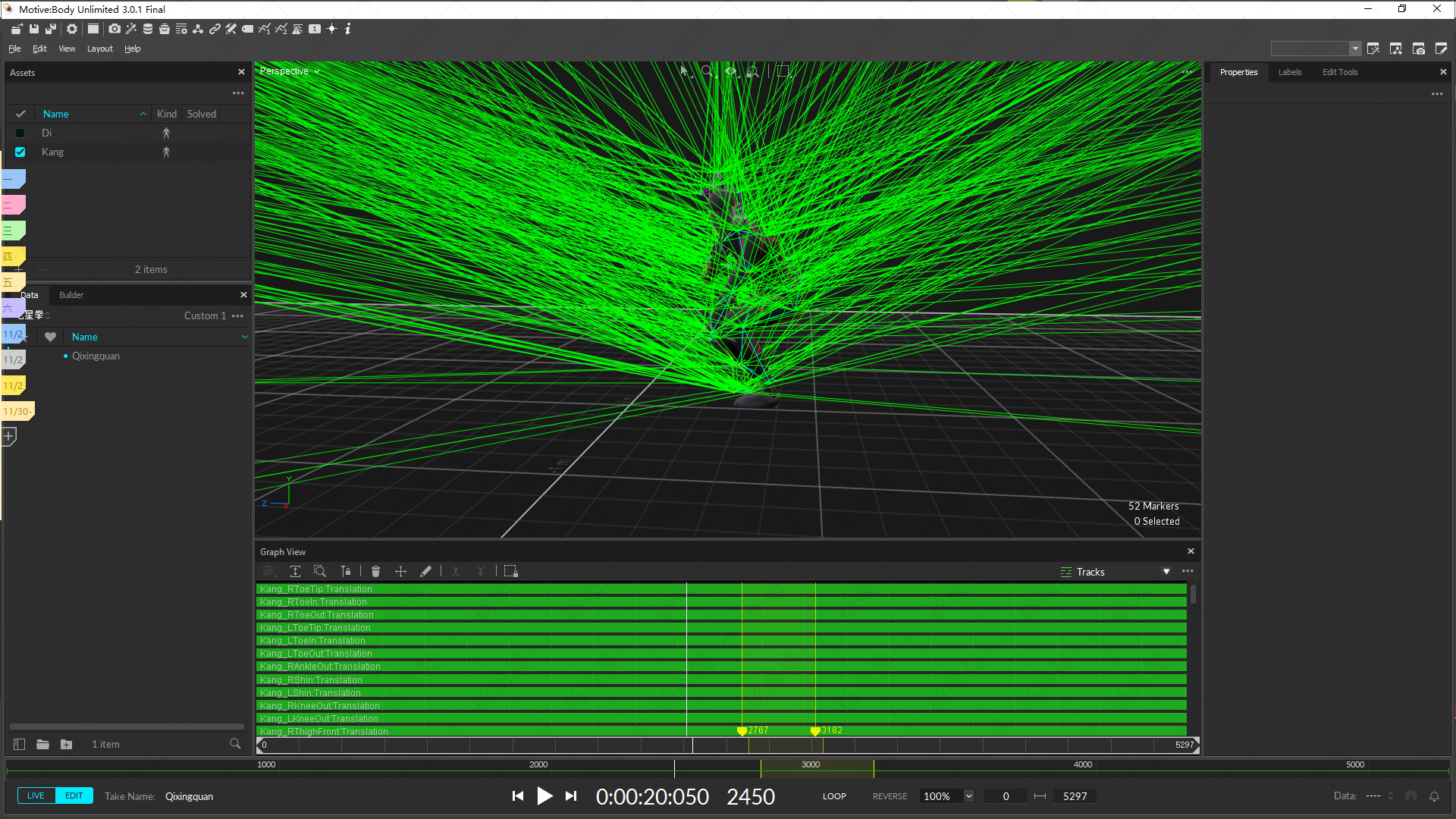Open settings gear in top toolbar
Screen dimensions: 1456x819
(72, 29)
